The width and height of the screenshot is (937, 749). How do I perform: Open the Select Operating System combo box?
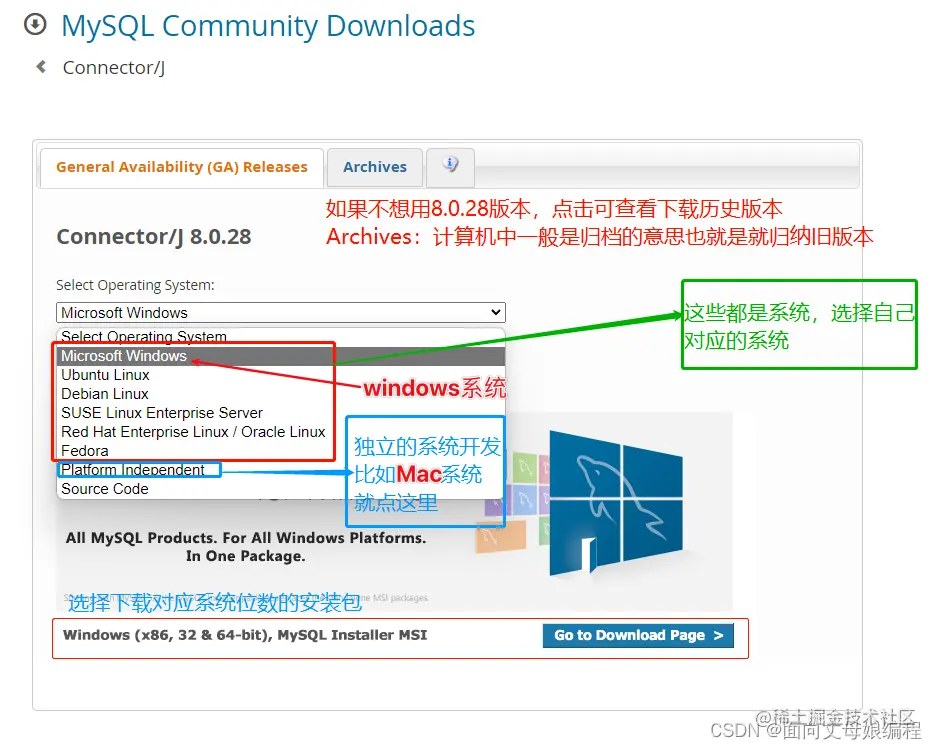click(x=281, y=313)
